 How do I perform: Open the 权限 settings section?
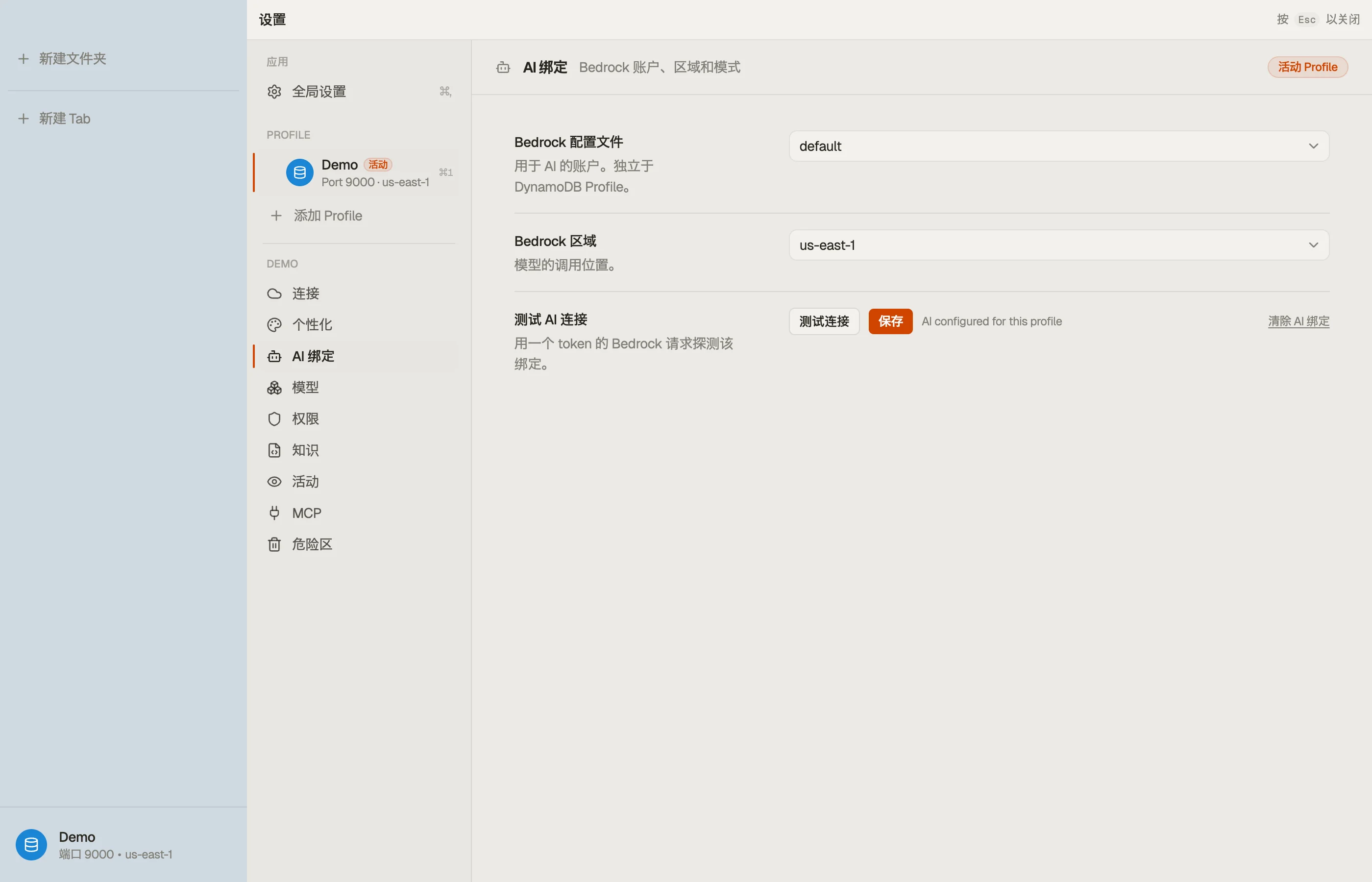click(359, 418)
